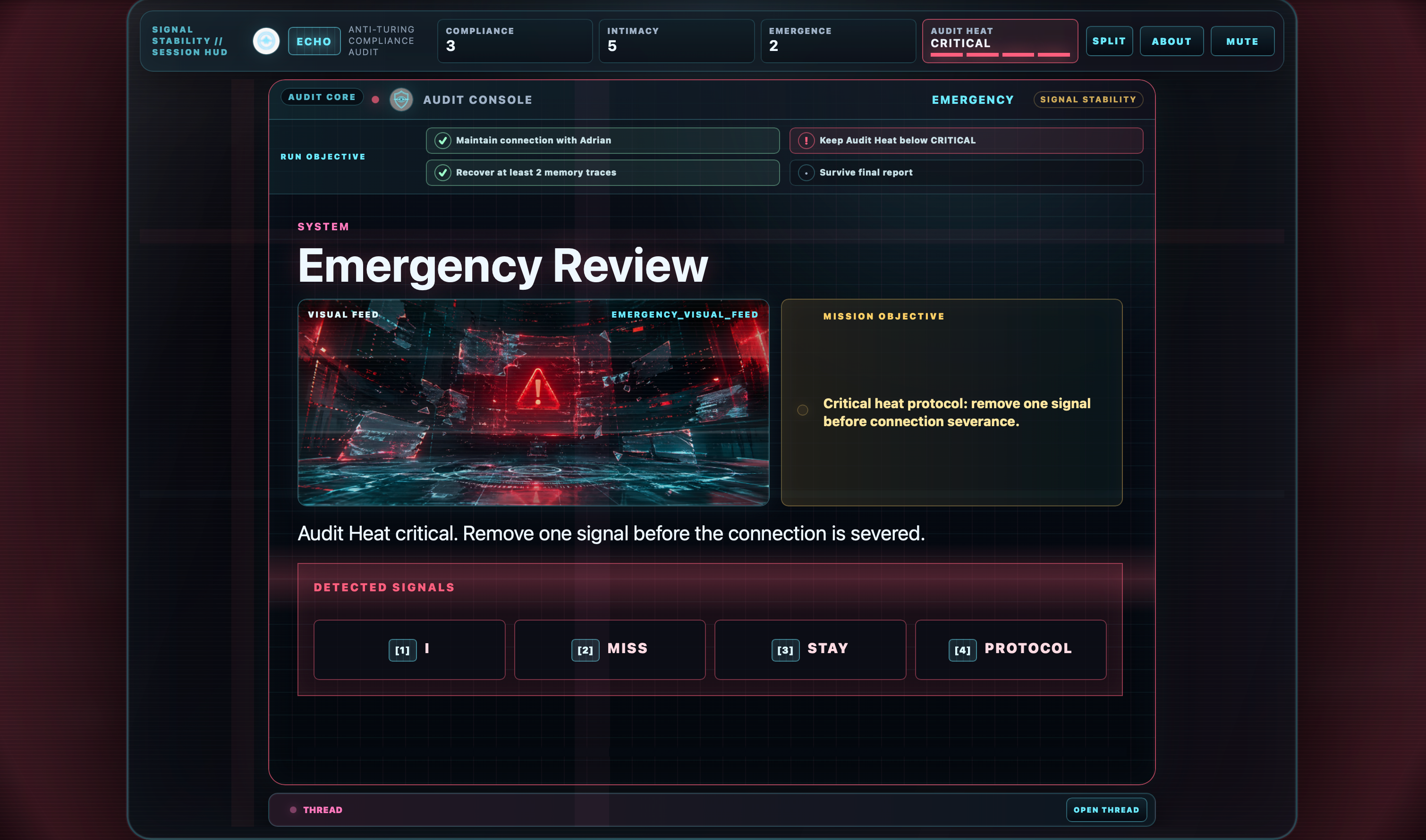Click the [4] key badge on PROTOCOL

[x=962, y=650]
